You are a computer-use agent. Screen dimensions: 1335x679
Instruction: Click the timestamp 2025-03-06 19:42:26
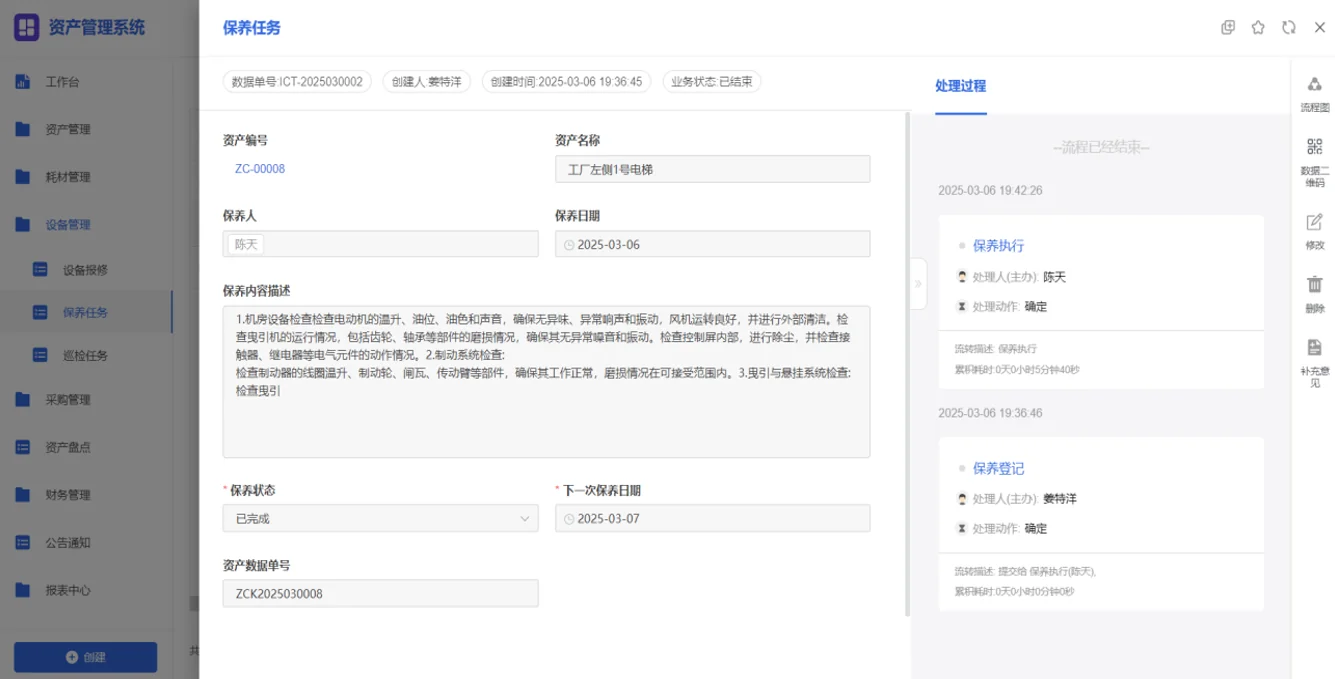tap(990, 190)
